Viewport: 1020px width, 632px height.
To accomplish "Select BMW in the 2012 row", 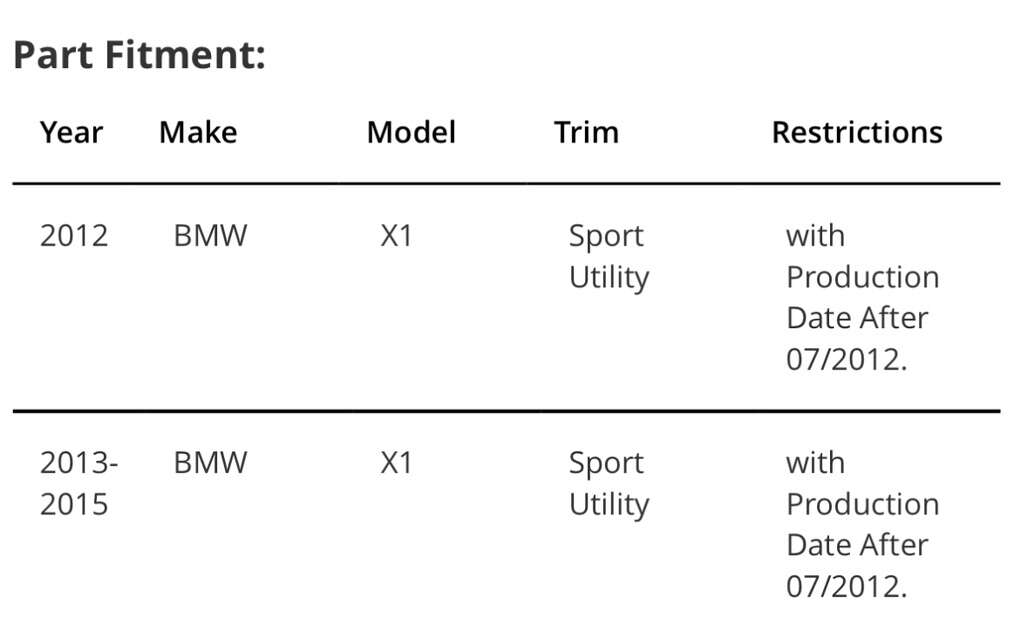I will click(210, 237).
